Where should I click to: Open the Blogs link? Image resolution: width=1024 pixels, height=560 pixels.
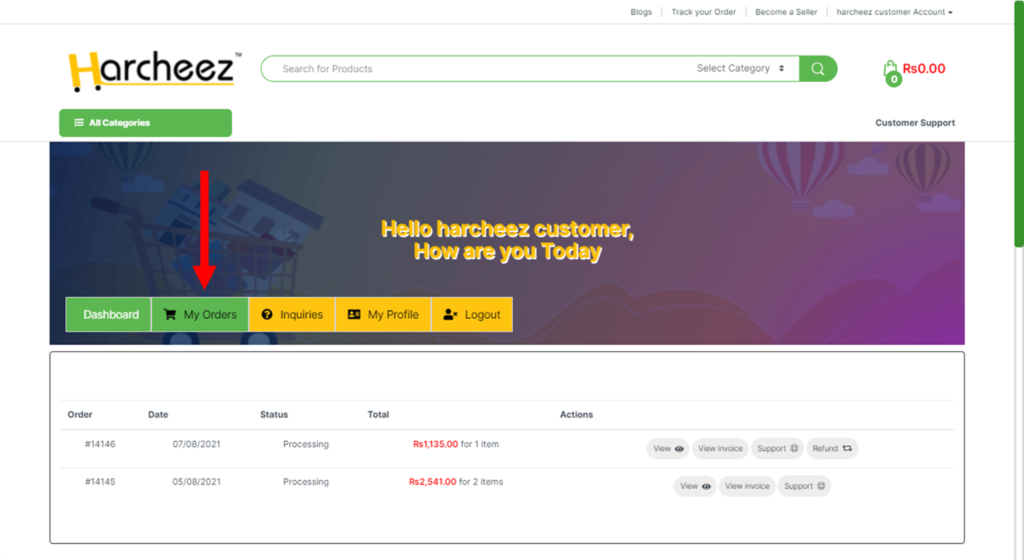coord(641,12)
